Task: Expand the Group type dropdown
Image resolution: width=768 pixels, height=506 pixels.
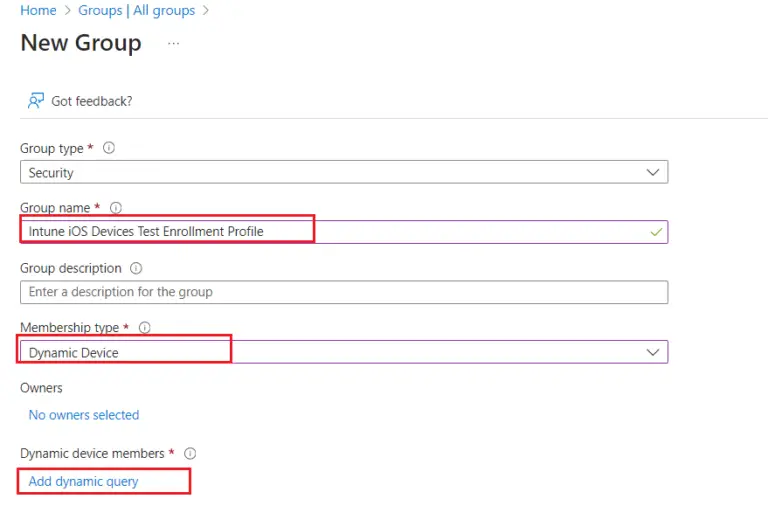Action: pyautogui.click(x=343, y=173)
